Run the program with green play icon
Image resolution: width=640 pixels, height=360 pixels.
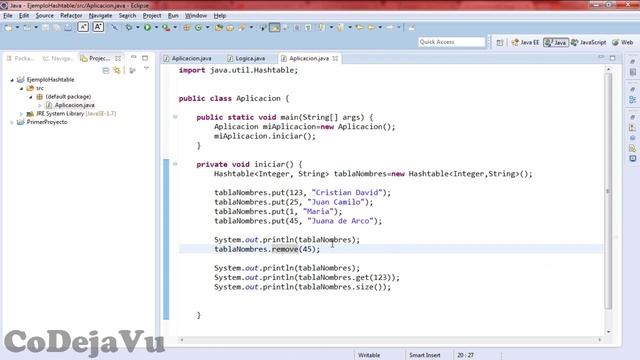pos(147,27)
